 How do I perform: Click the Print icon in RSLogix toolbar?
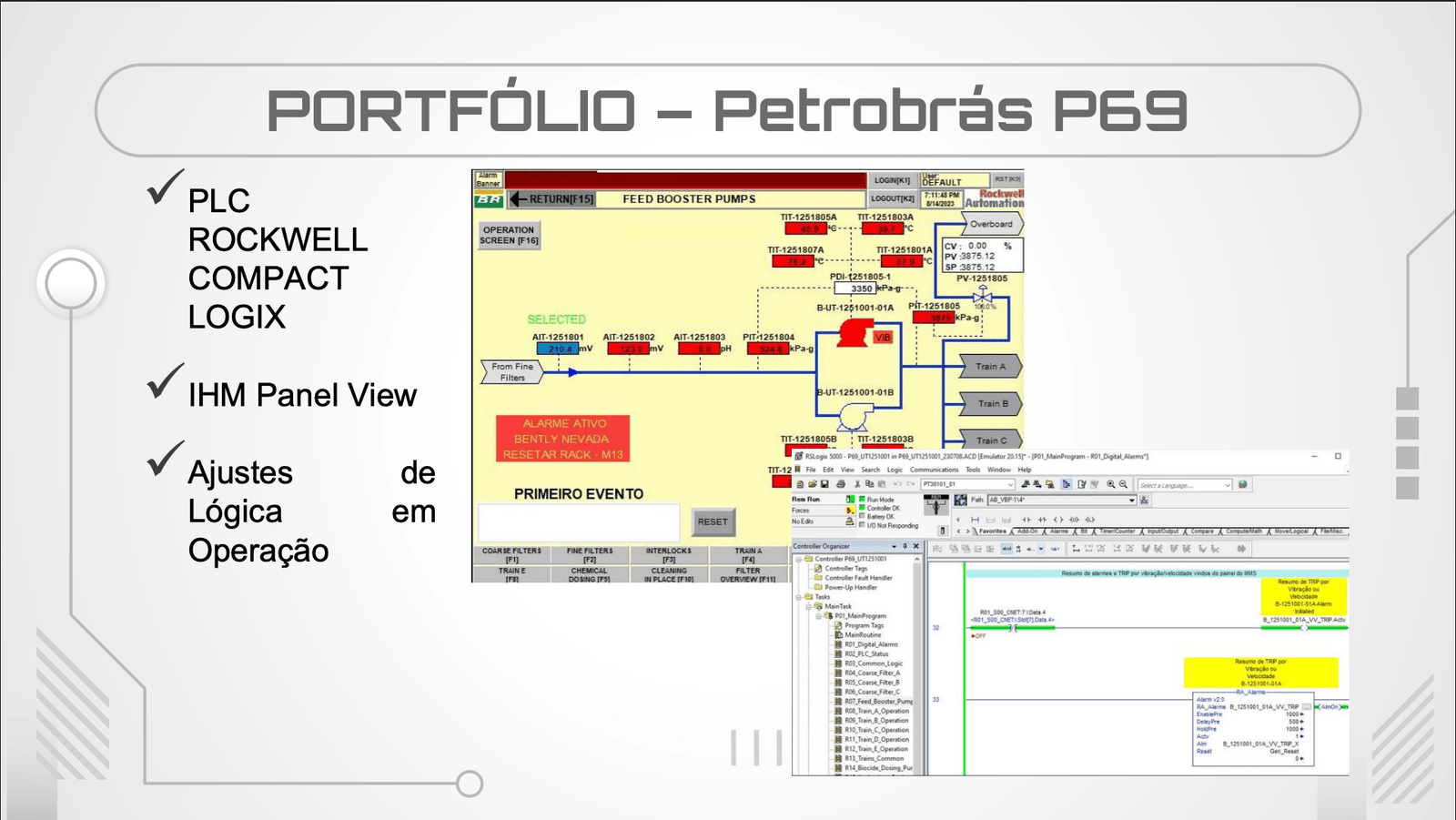pyautogui.click(x=841, y=484)
